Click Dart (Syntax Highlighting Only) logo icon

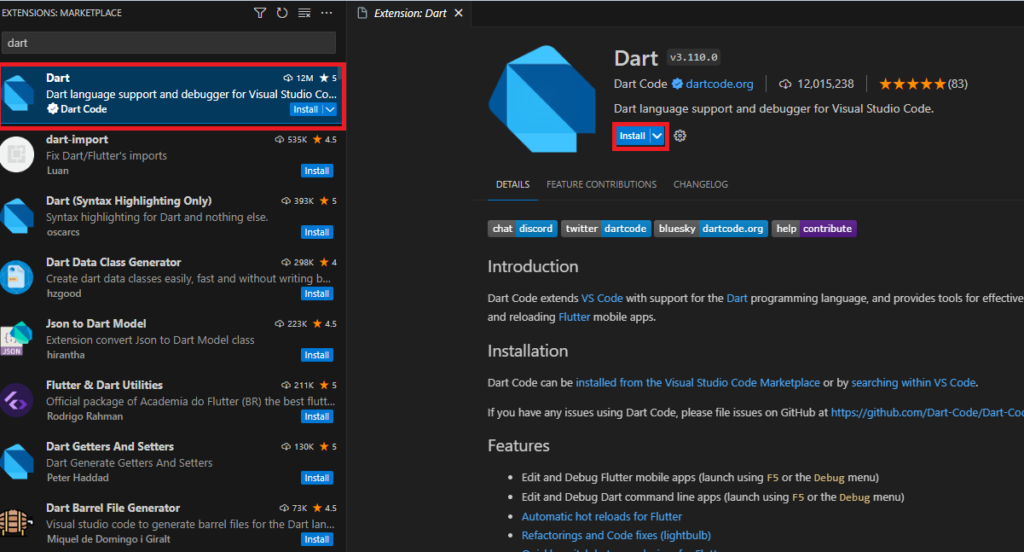18,216
